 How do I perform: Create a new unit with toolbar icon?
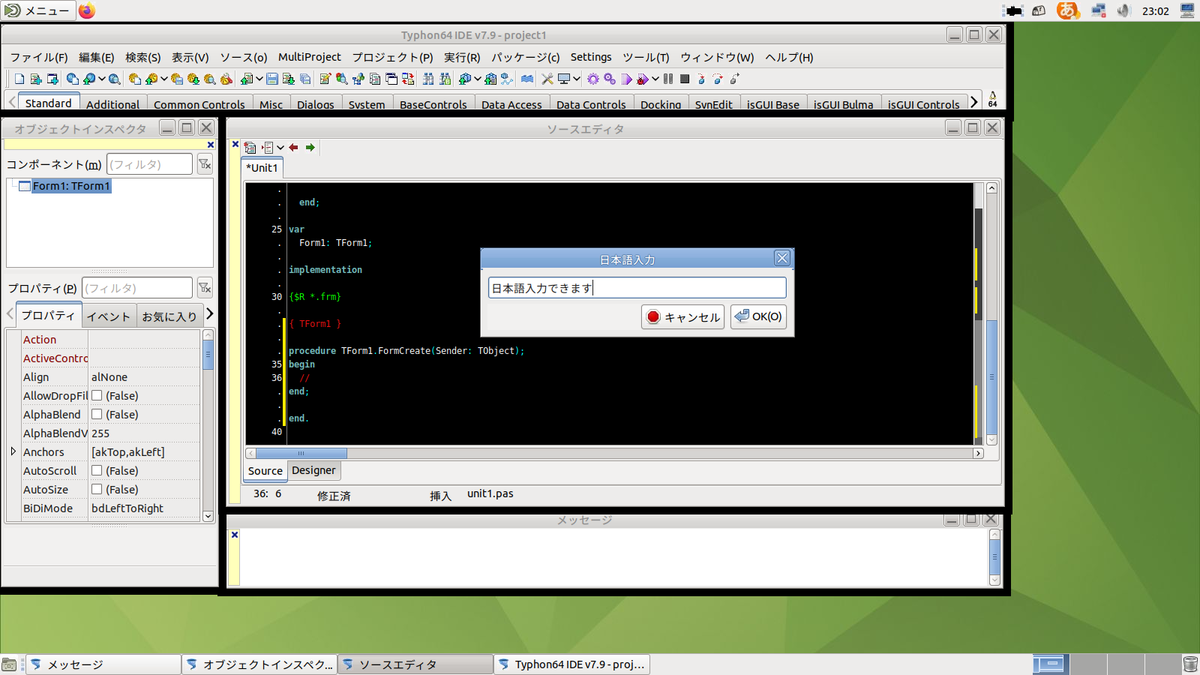[x=35, y=80]
